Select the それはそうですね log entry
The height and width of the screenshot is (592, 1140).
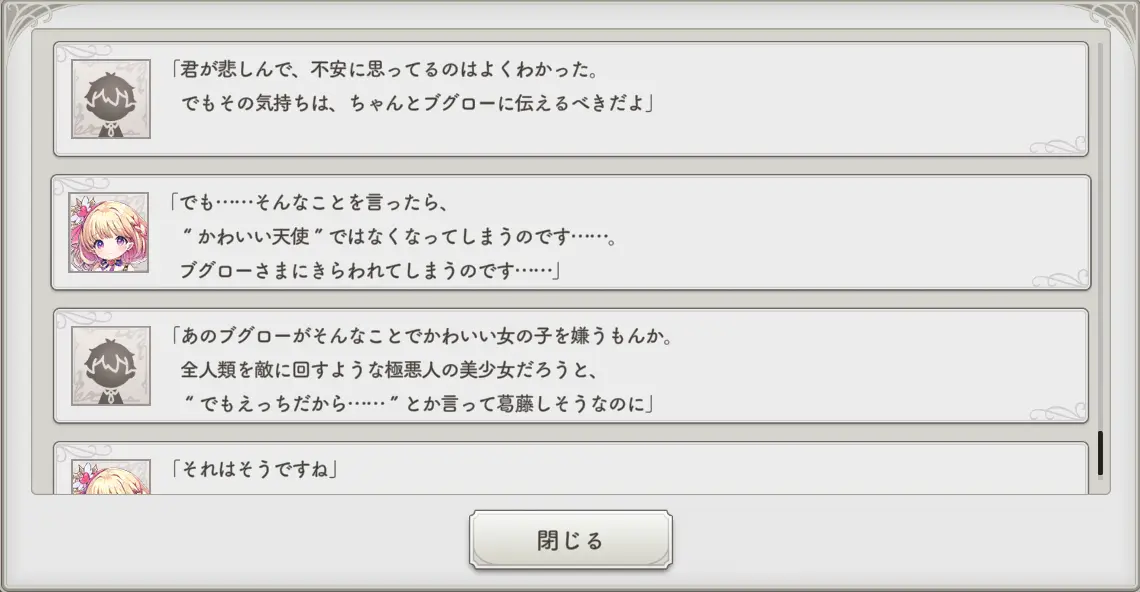[571, 469]
